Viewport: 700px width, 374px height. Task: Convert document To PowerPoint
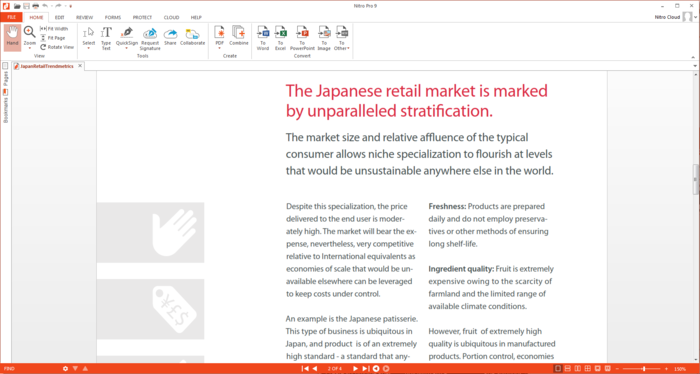tap(302, 38)
